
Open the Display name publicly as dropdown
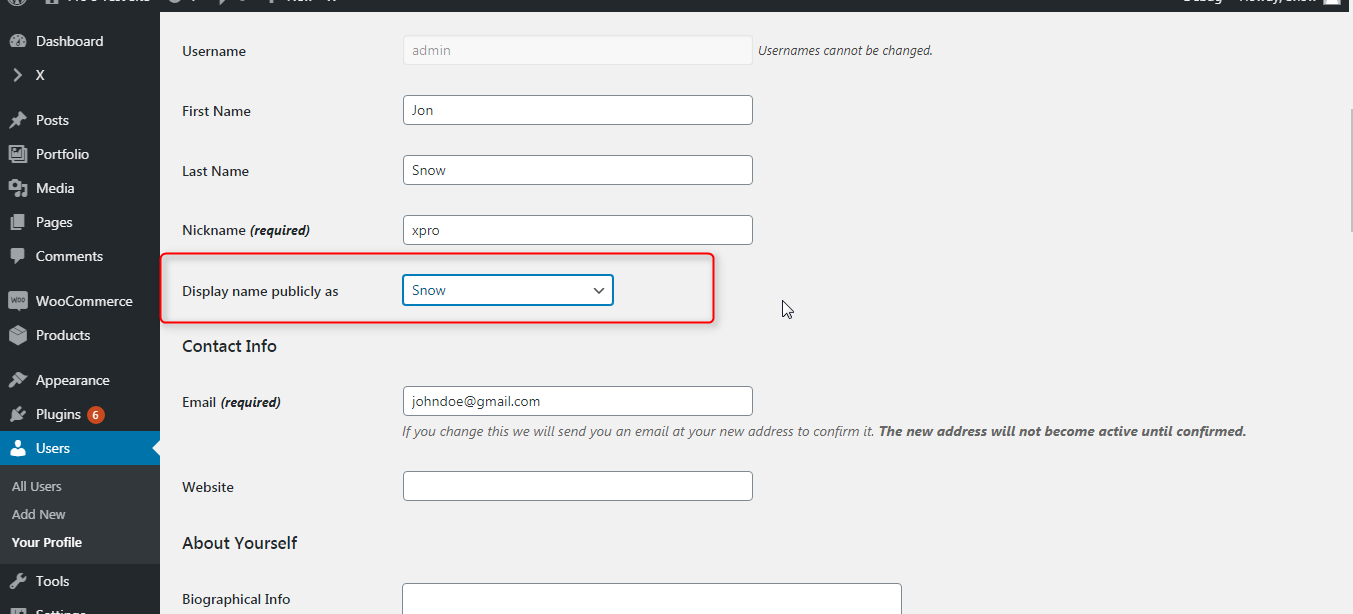[508, 290]
